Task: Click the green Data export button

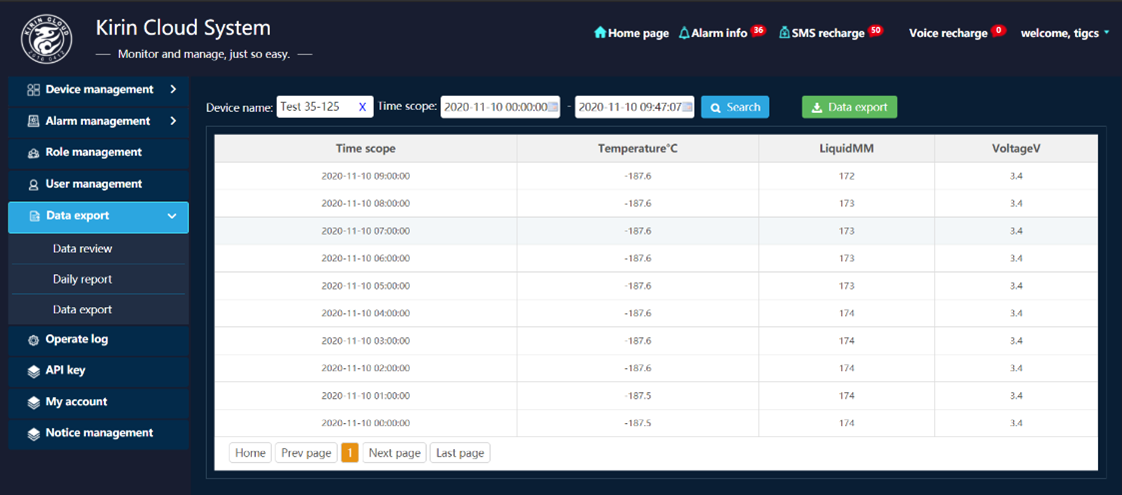Action: click(849, 107)
